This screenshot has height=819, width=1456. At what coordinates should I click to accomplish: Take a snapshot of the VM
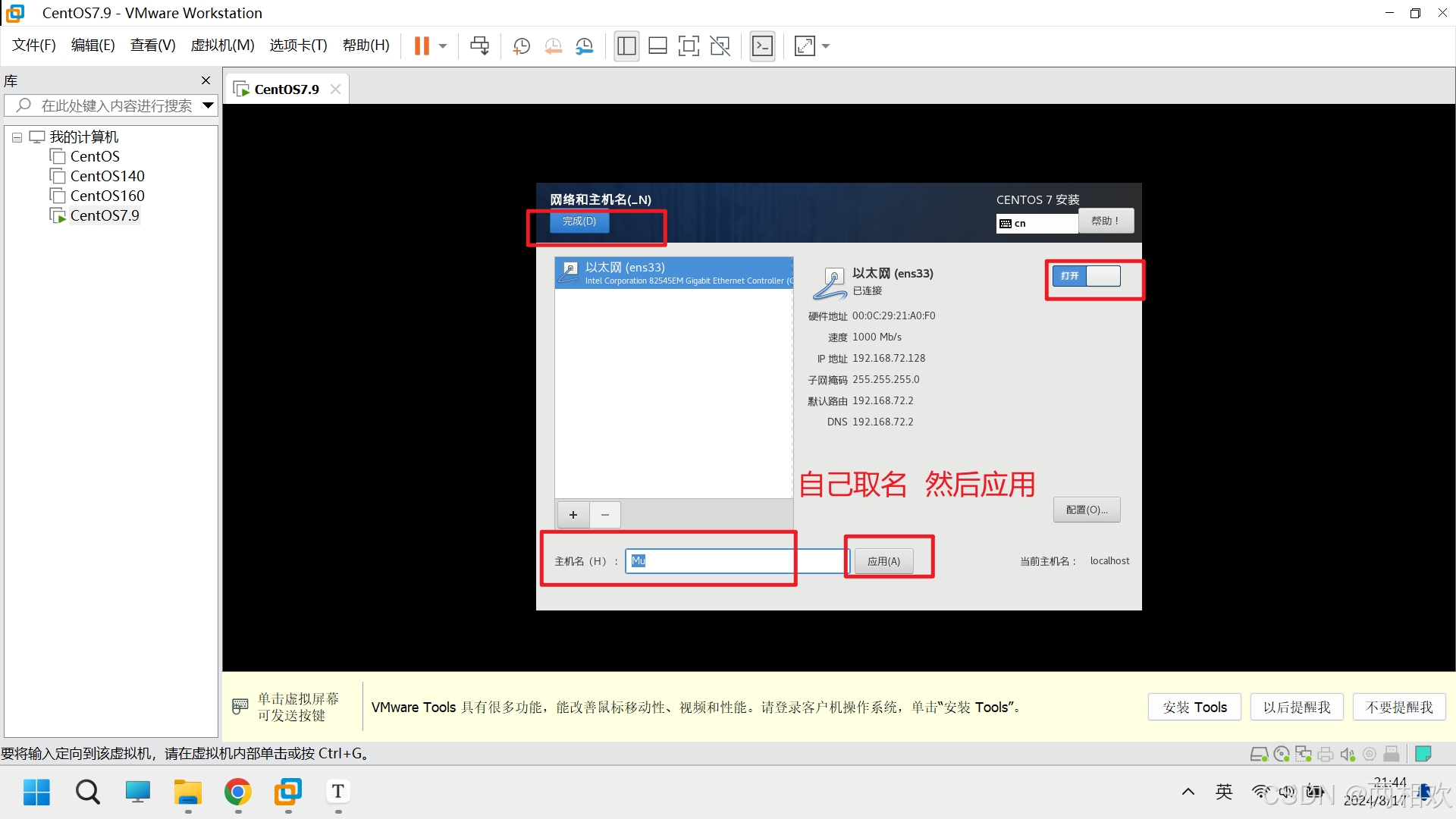522,46
